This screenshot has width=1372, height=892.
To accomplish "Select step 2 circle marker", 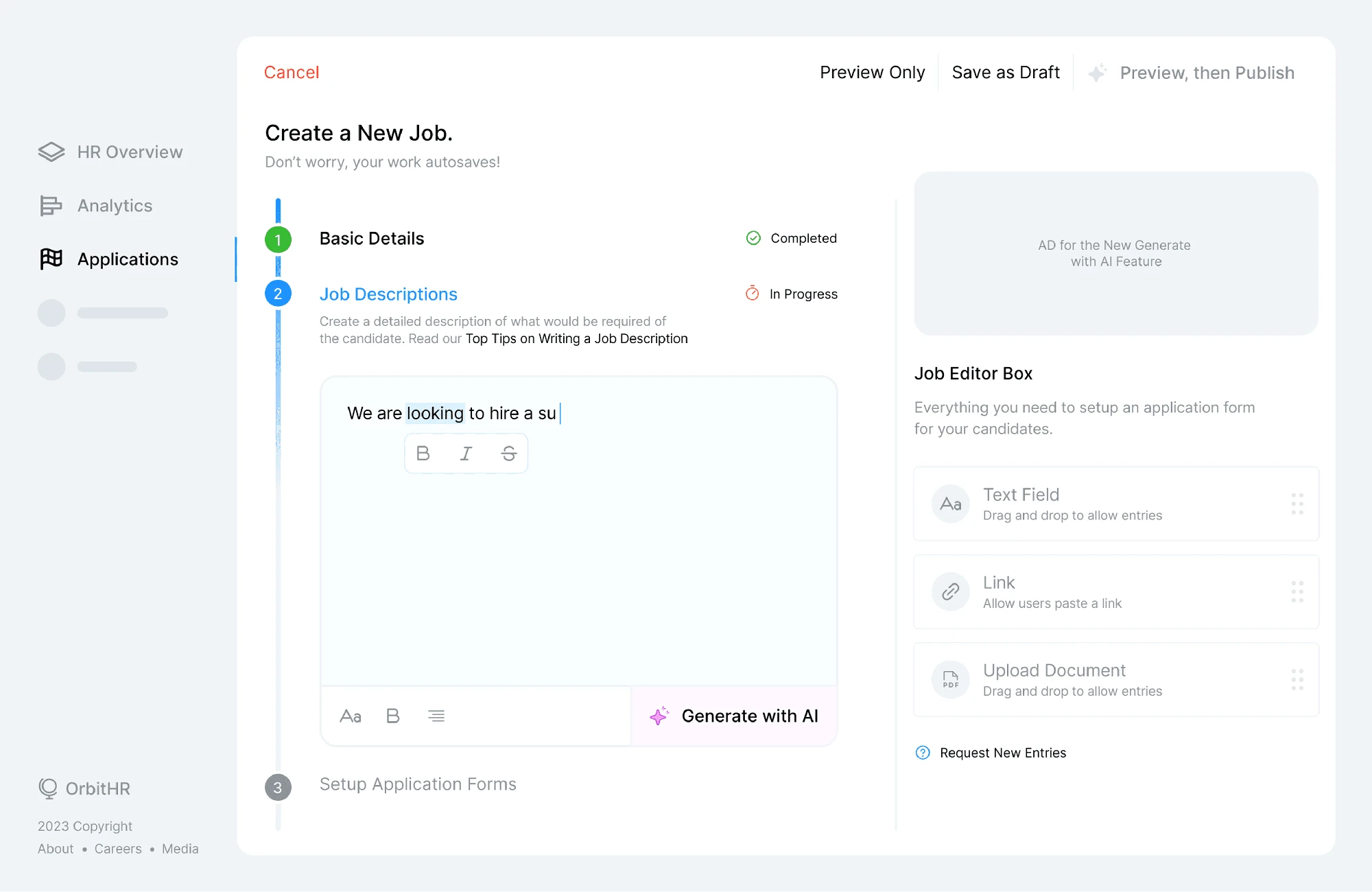I will [x=278, y=294].
